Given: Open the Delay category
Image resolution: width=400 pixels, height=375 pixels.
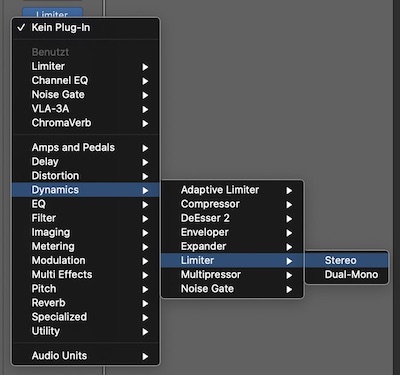Looking at the screenshot, I should click(x=86, y=162).
